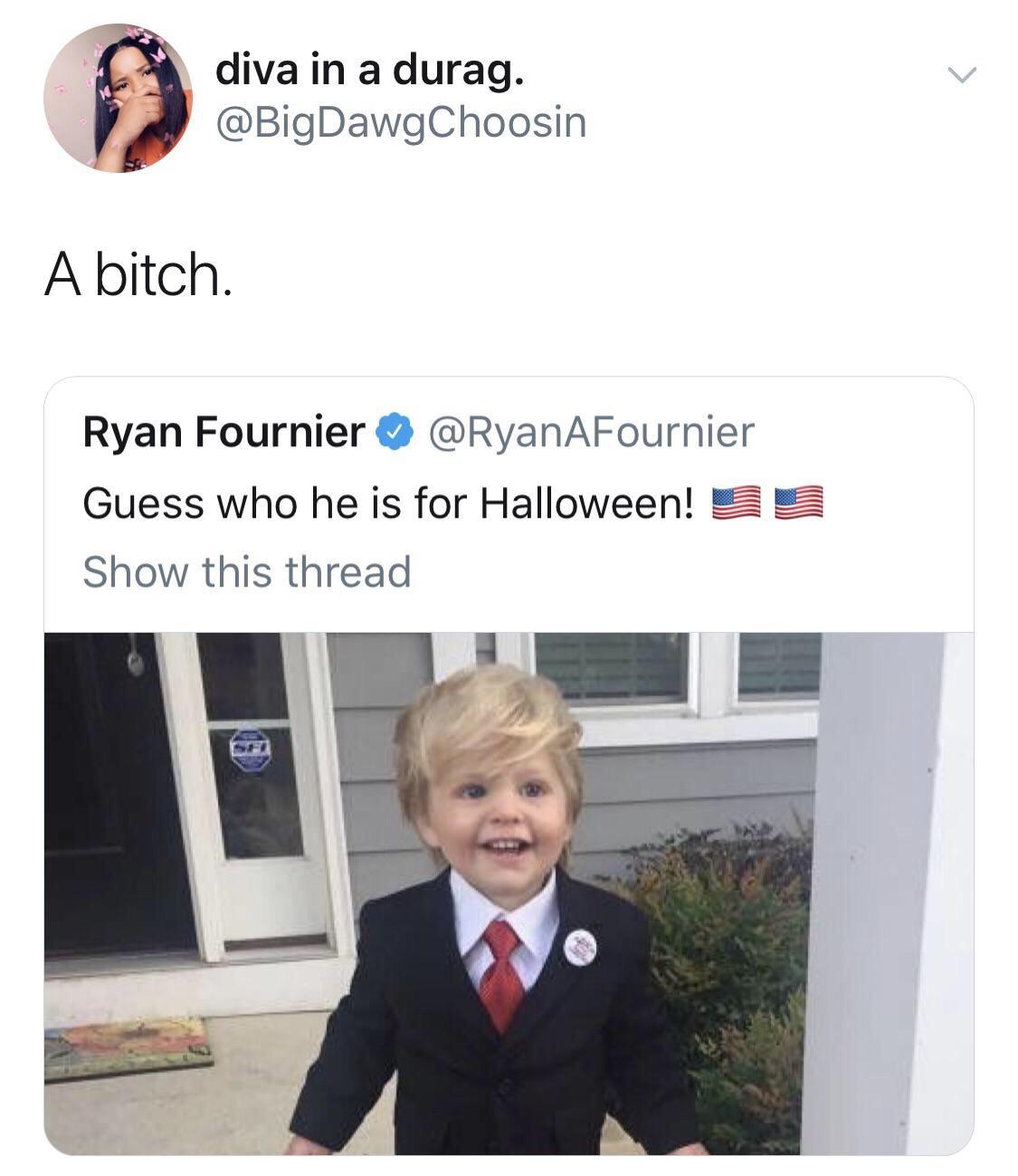Click the blue security sticker on the door

(x=250, y=748)
